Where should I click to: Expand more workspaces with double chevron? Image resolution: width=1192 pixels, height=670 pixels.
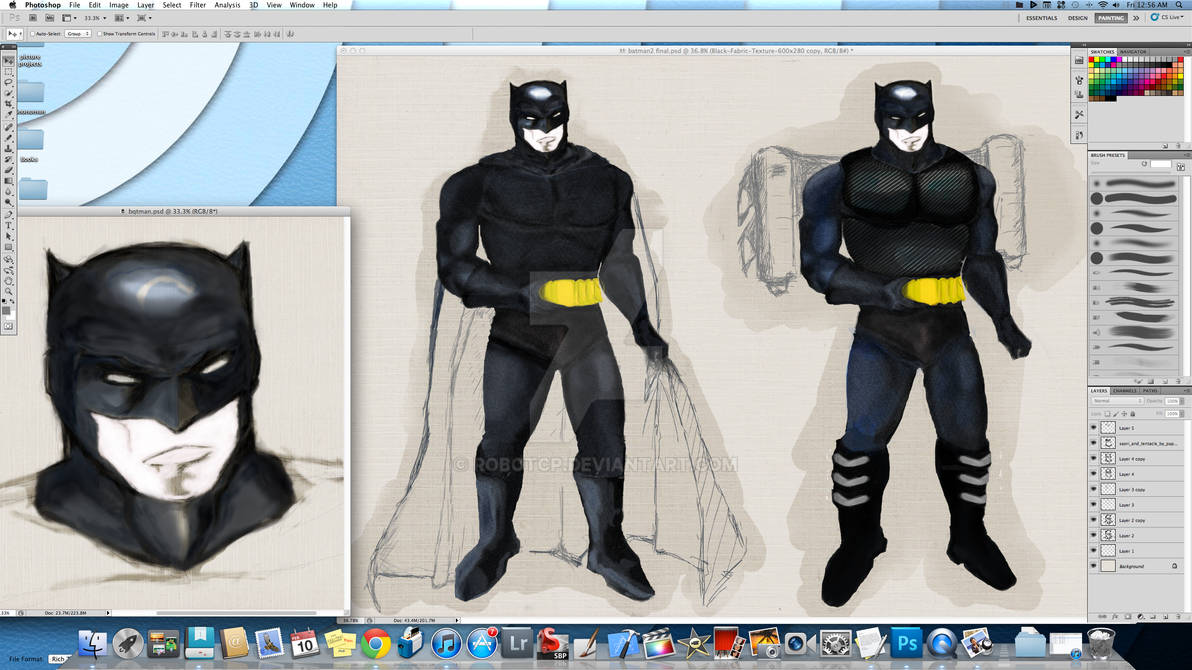(1137, 17)
